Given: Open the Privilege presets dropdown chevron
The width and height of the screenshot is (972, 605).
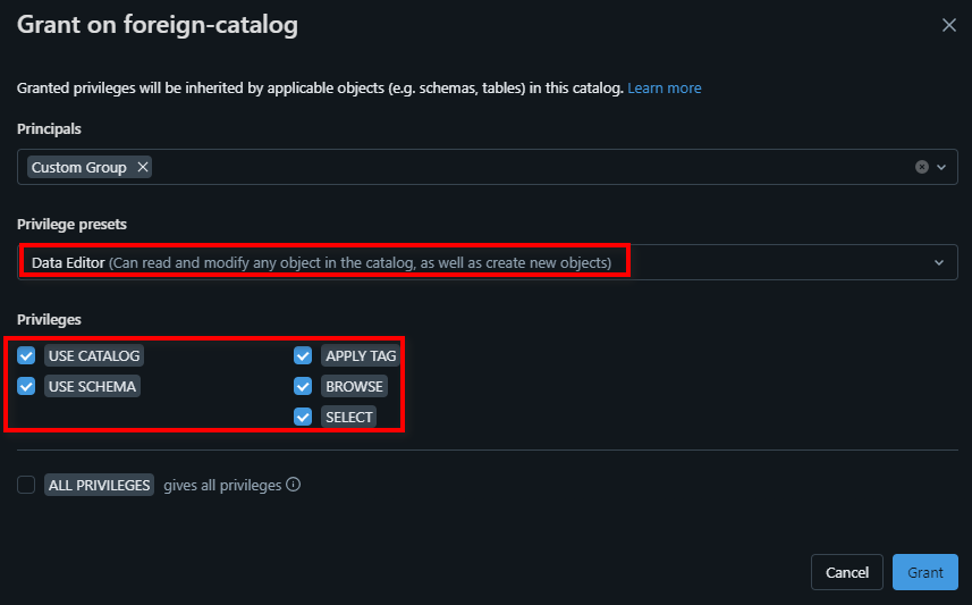Looking at the screenshot, I should point(939,263).
